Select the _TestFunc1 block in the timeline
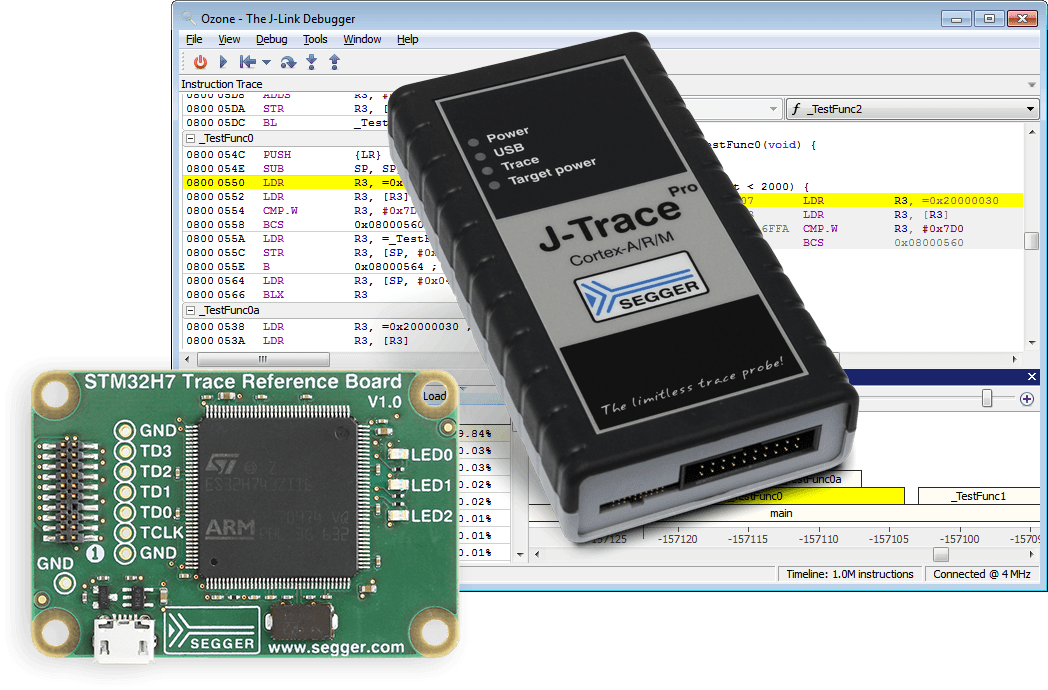 click(978, 496)
